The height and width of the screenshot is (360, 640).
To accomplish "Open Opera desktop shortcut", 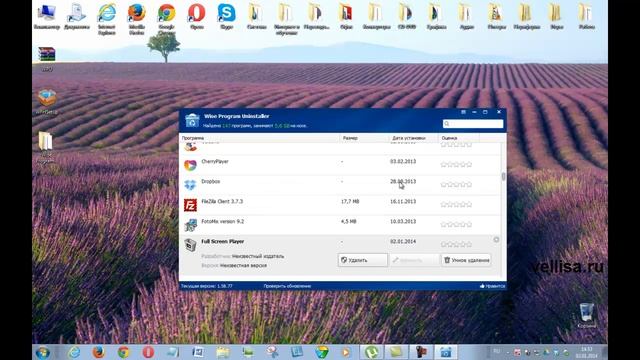I will point(197,16).
